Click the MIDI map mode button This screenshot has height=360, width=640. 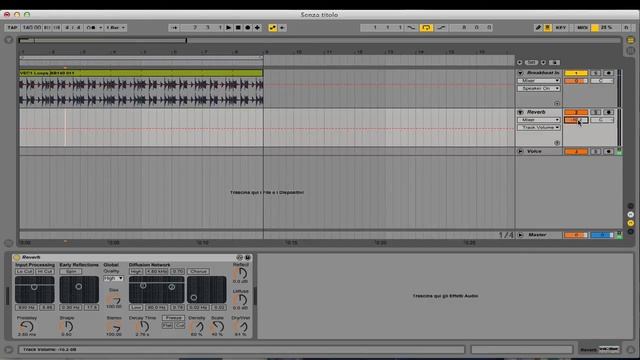[582, 28]
